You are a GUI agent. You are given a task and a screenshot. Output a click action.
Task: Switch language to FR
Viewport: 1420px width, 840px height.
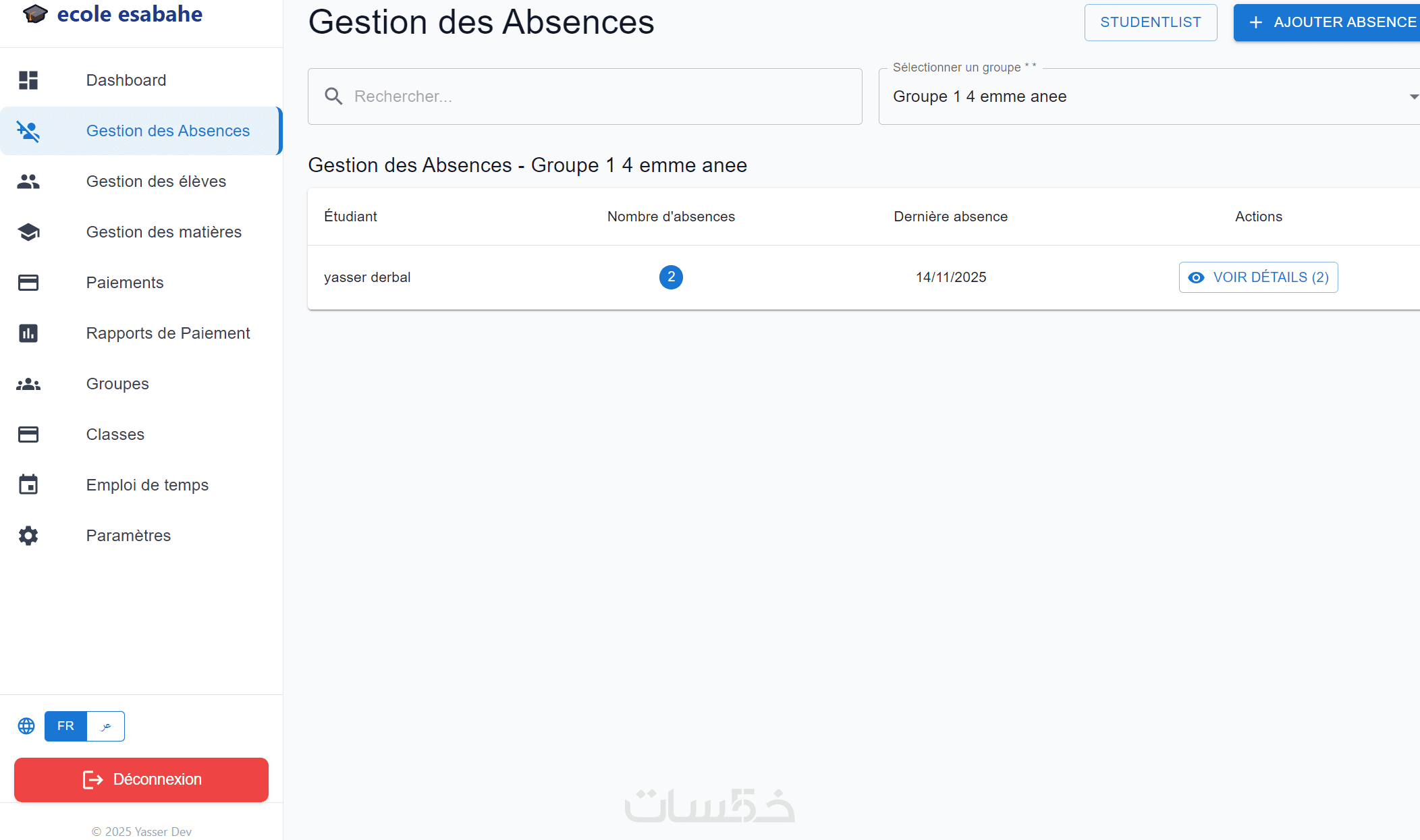pos(65,726)
